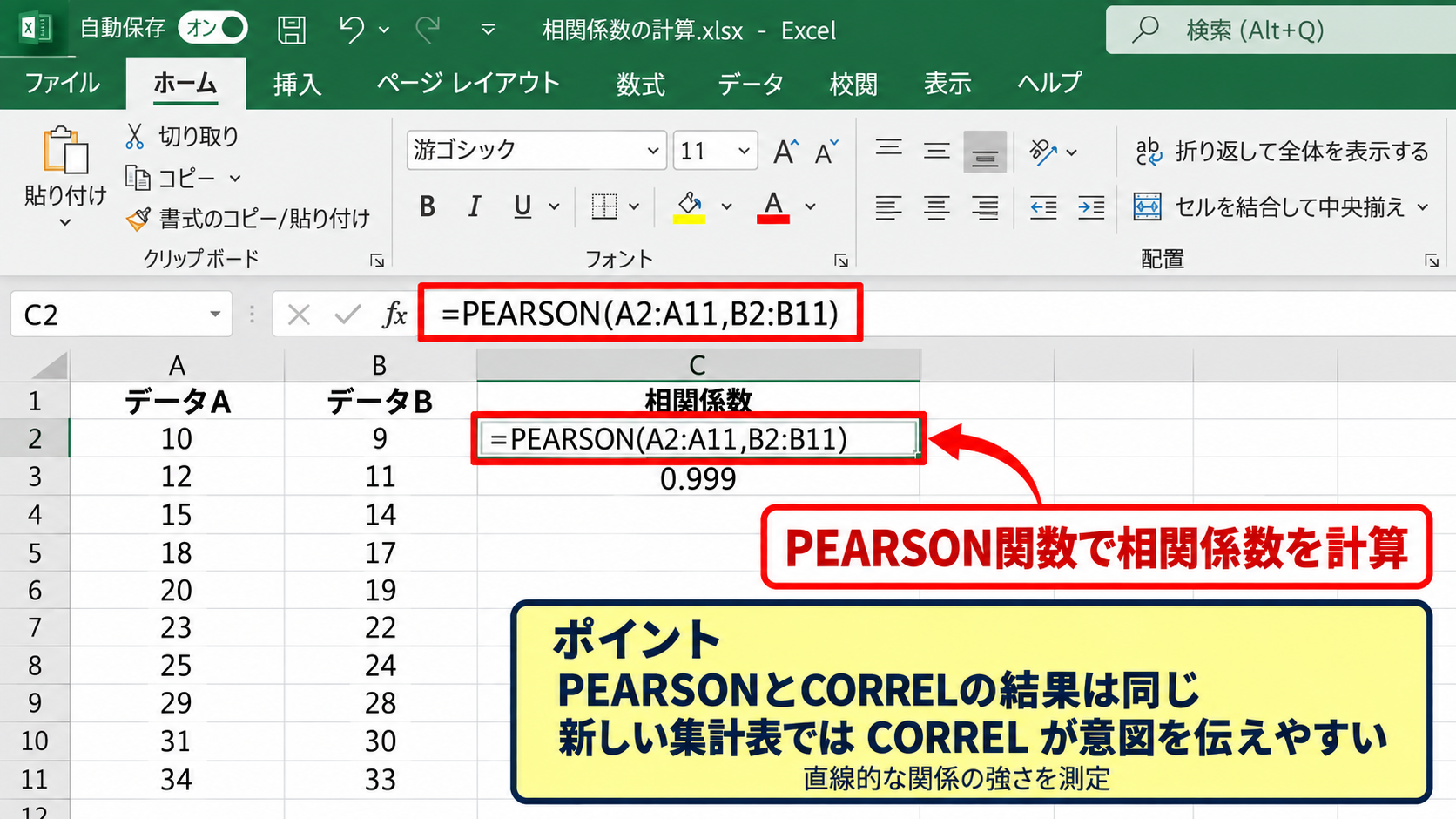
Task: Decrease indent in alignment group
Action: [x=1042, y=207]
